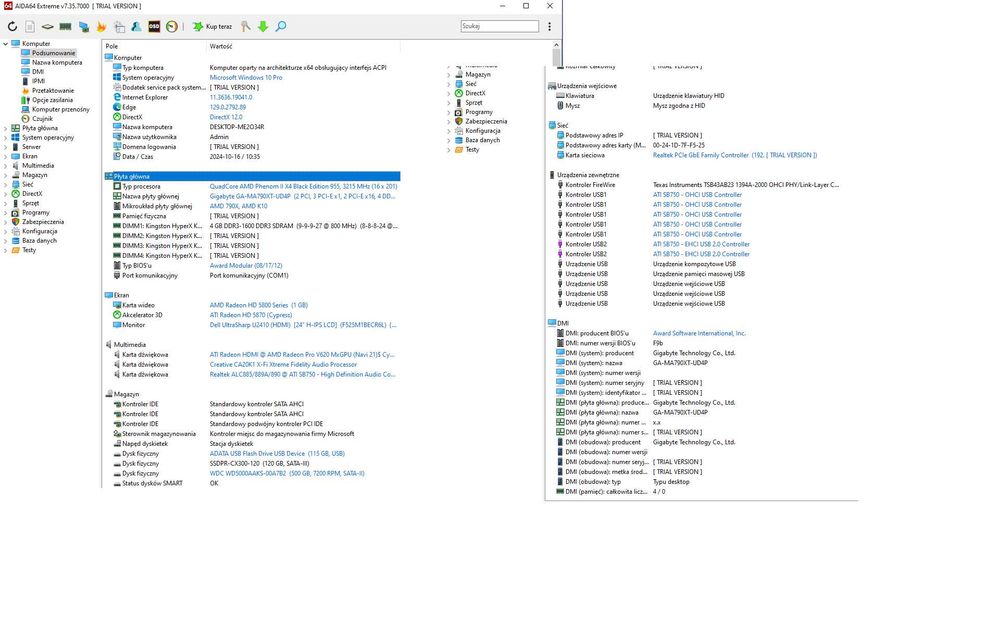Open Award Software International, Inc. link
The image size is (1000, 625).
pos(699,333)
